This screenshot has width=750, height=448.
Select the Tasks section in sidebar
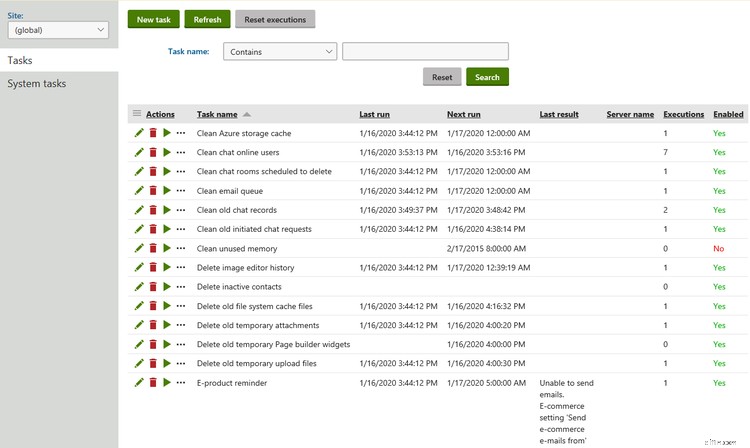pyautogui.click(x=20, y=61)
